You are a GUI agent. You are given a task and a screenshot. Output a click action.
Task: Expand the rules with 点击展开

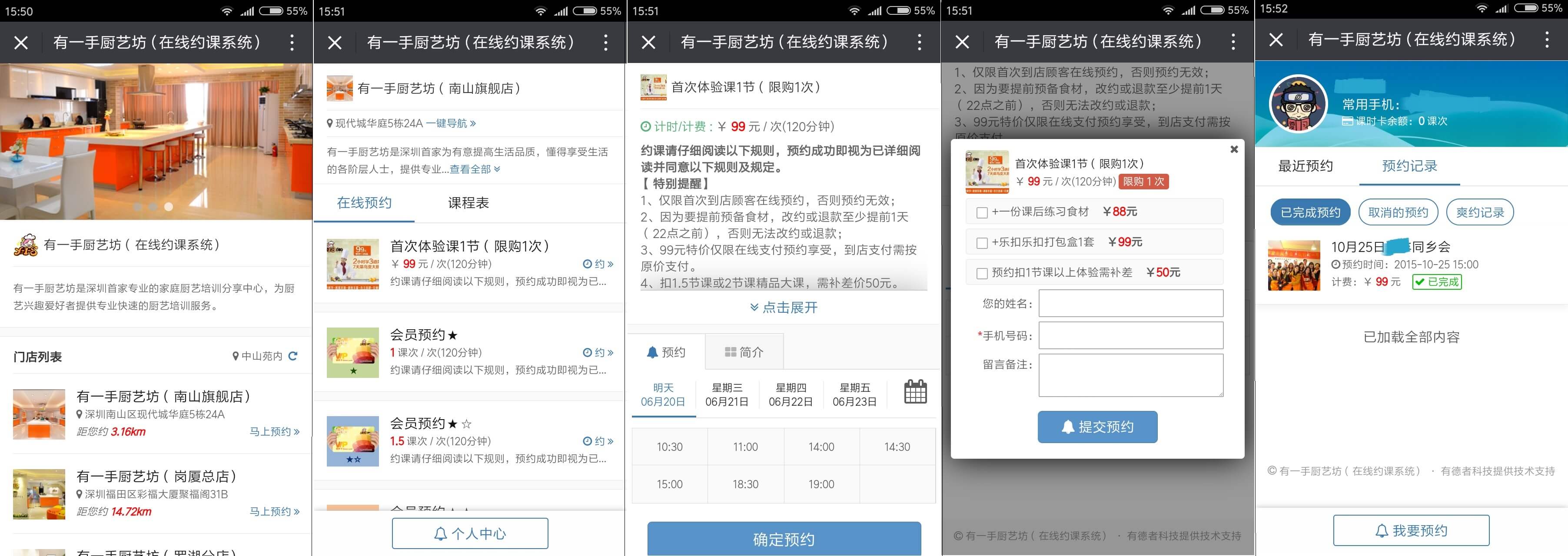784,308
